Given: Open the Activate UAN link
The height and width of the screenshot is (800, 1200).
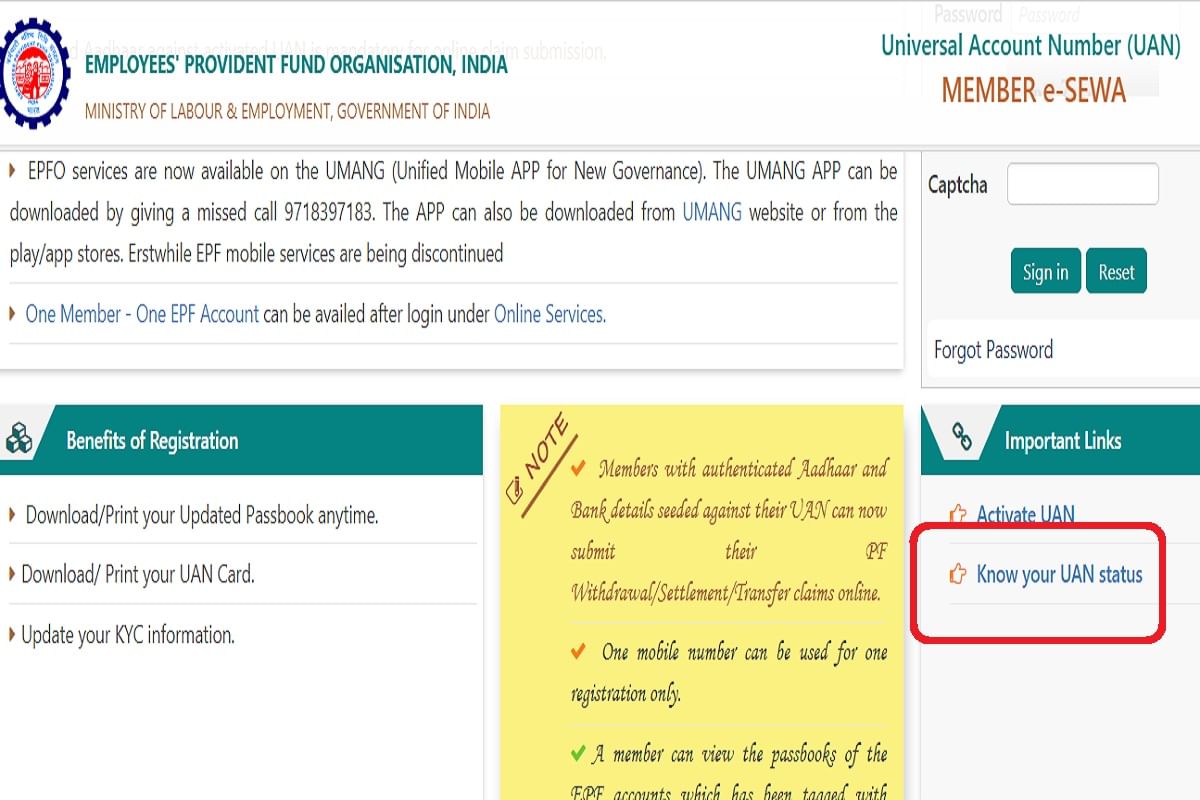Looking at the screenshot, I should coord(1026,514).
